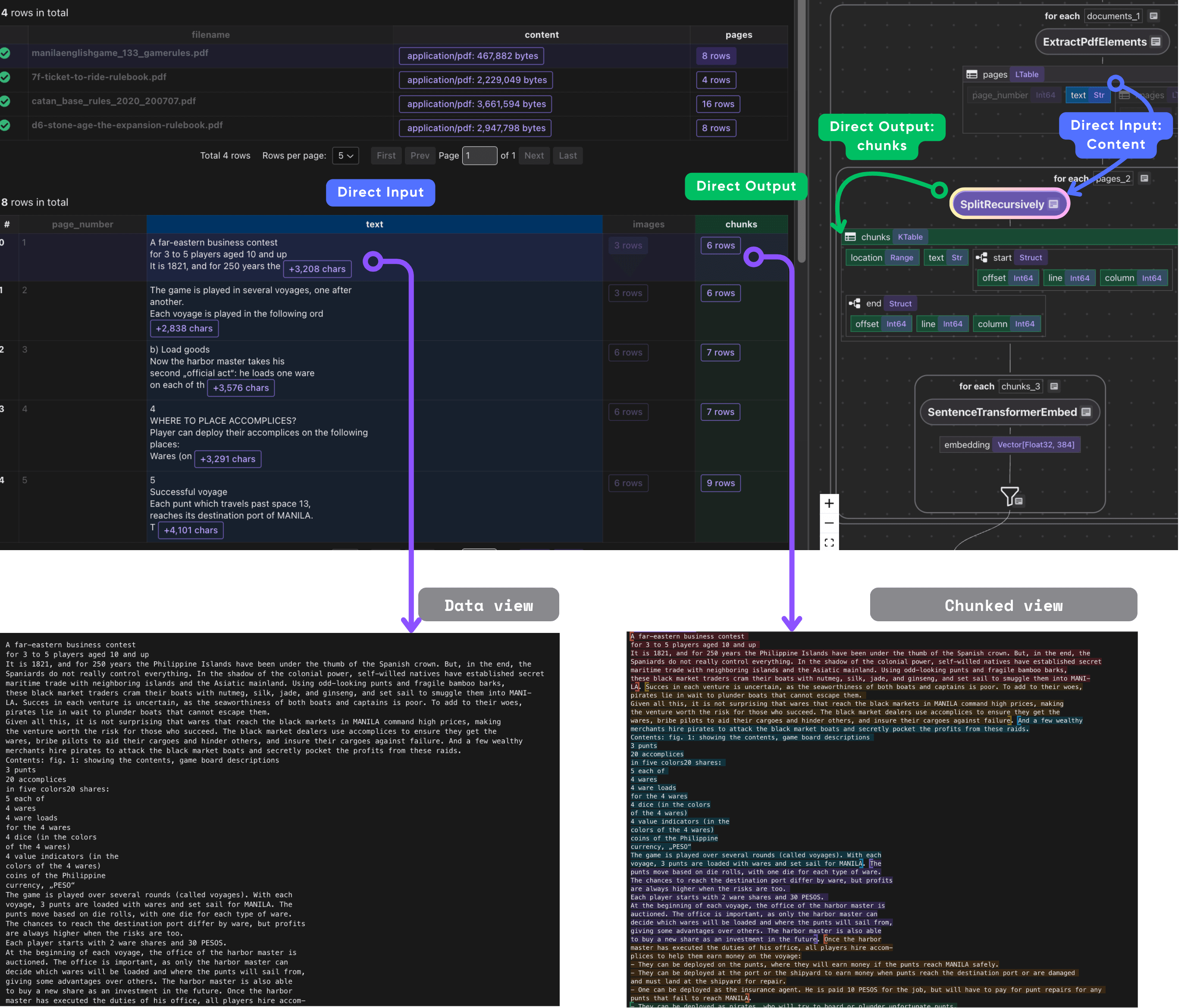This screenshot has width=1197, height=1008.
Task: Zoom out on the pipeline canvas
Action: point(829,523)
